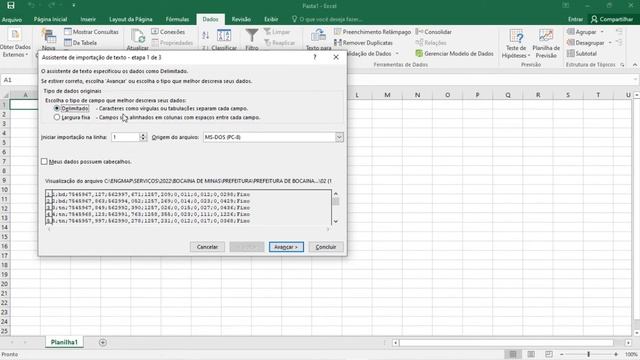This screenshot has width=640, height=360.
Task: Switch to Layout da Página tab
Action: point(131,19)
